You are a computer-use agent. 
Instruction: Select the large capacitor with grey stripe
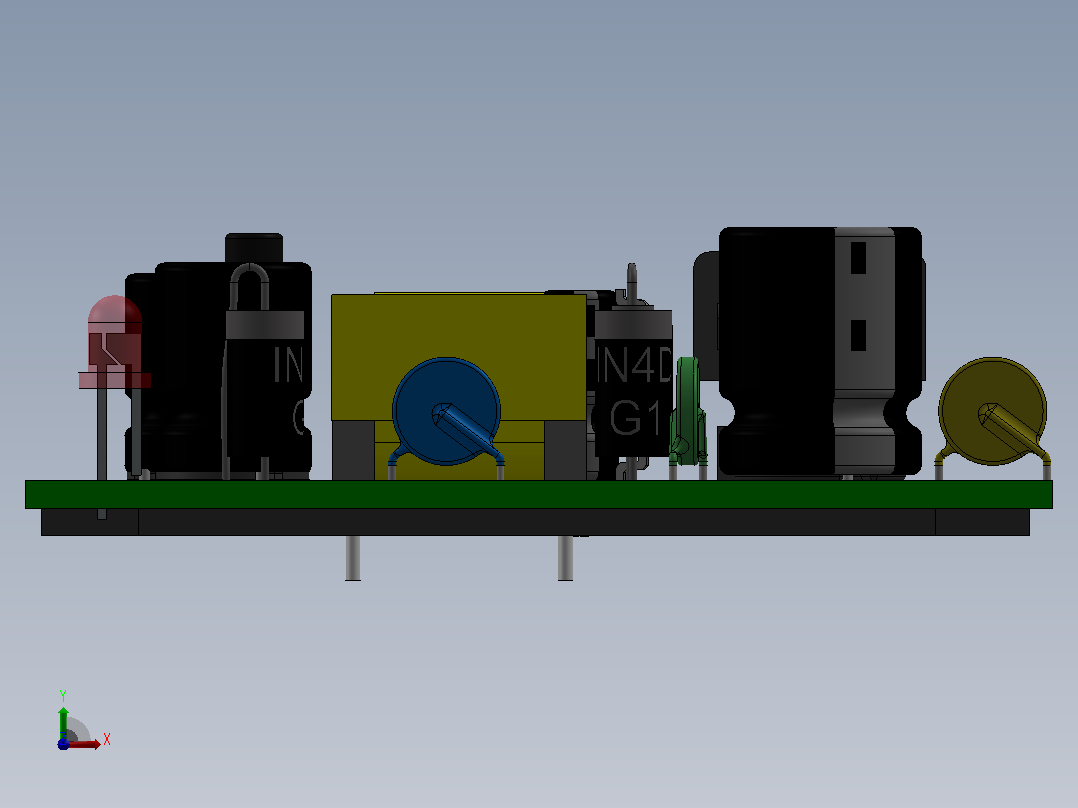820,351
